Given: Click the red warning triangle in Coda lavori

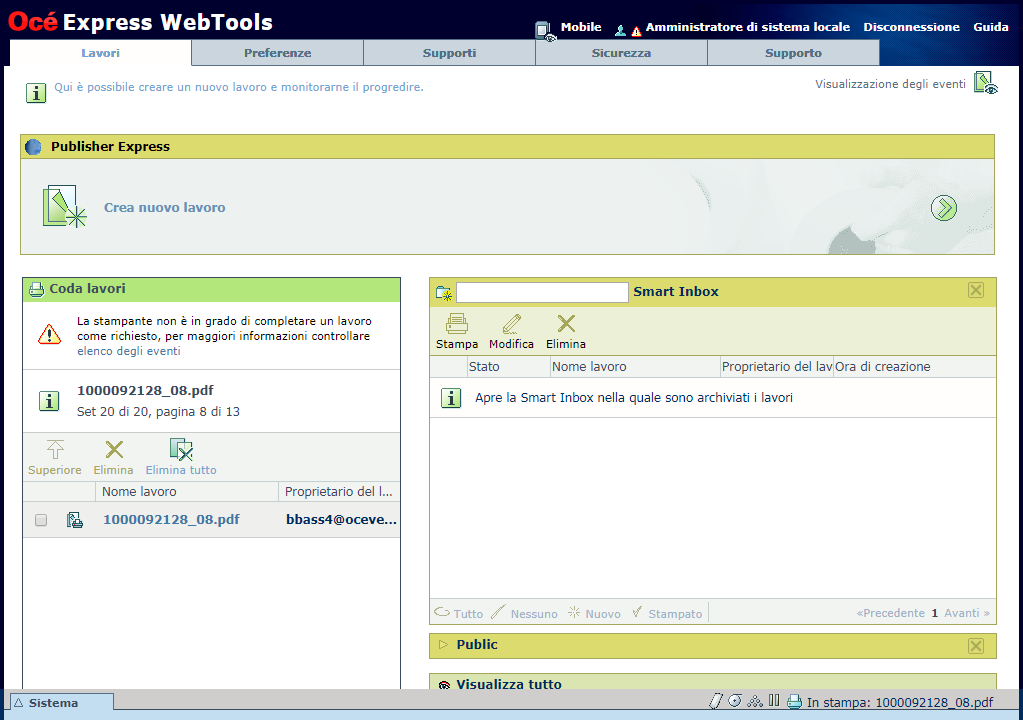Looking at the screenshot, I should click(49, 335).
